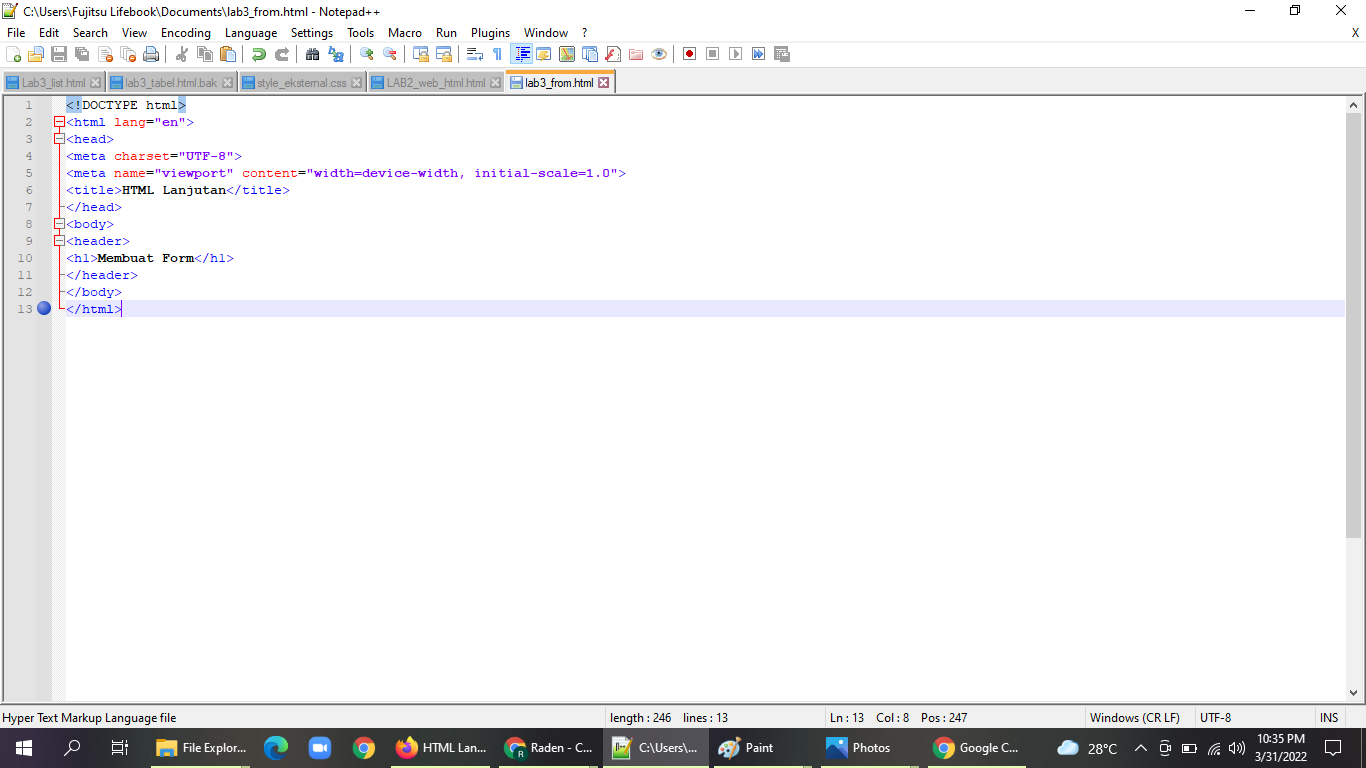This screenshot has width=1366, height=768.
Task: Toggle the Function List toolbar icon
Action: tap(613, 54)
